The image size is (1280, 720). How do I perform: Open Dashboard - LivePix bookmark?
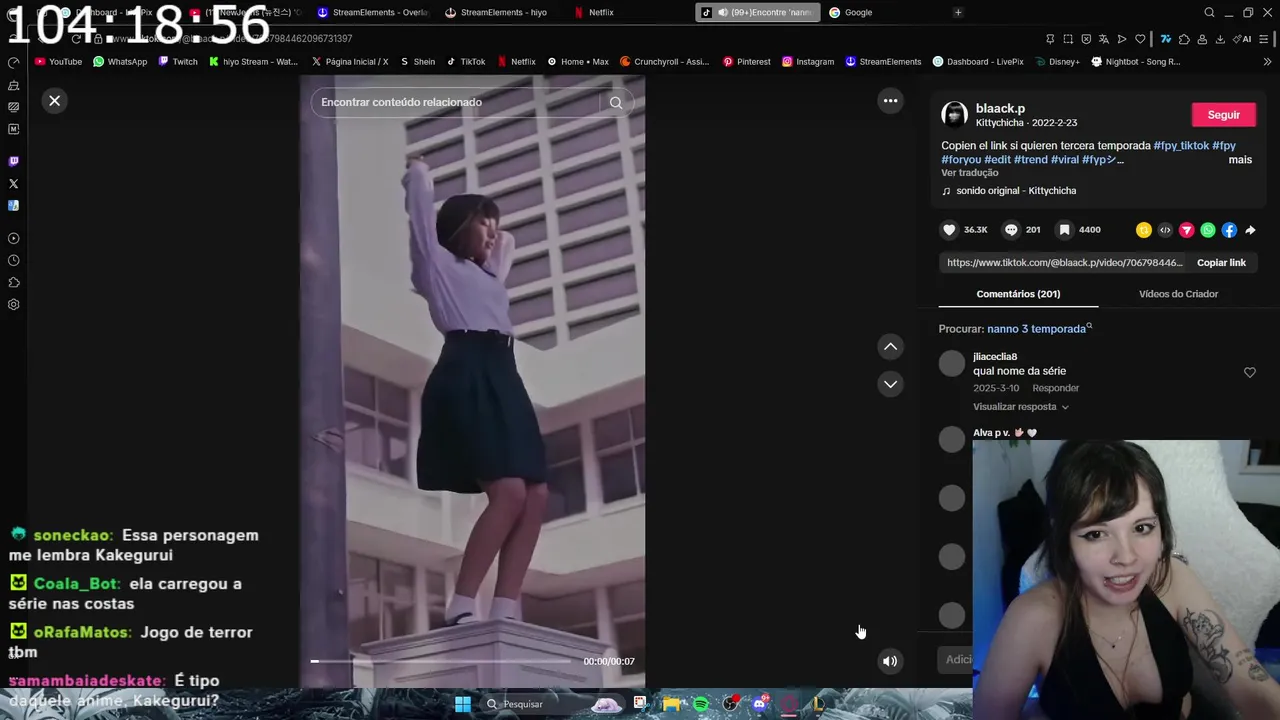click(x=978, y=62)
